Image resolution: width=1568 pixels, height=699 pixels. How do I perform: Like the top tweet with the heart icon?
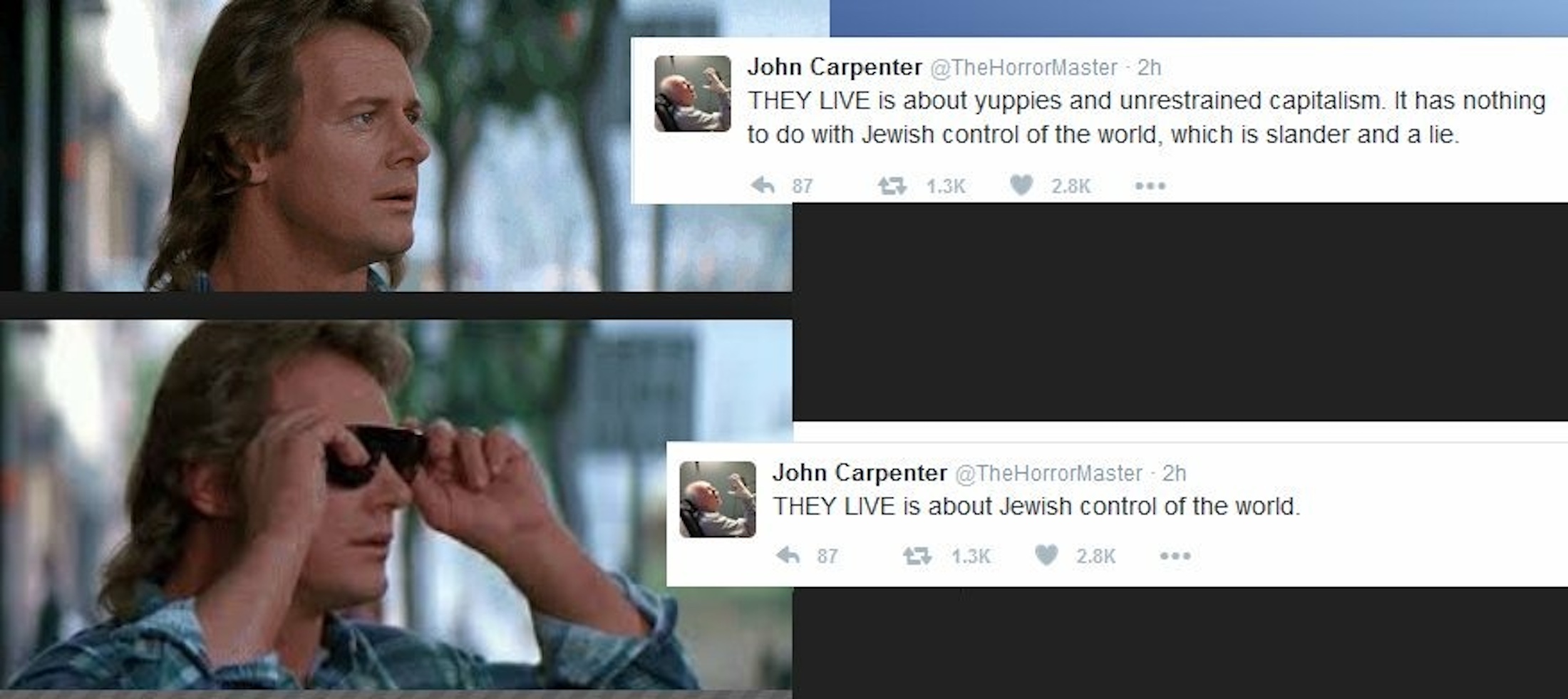point(1021,185)
